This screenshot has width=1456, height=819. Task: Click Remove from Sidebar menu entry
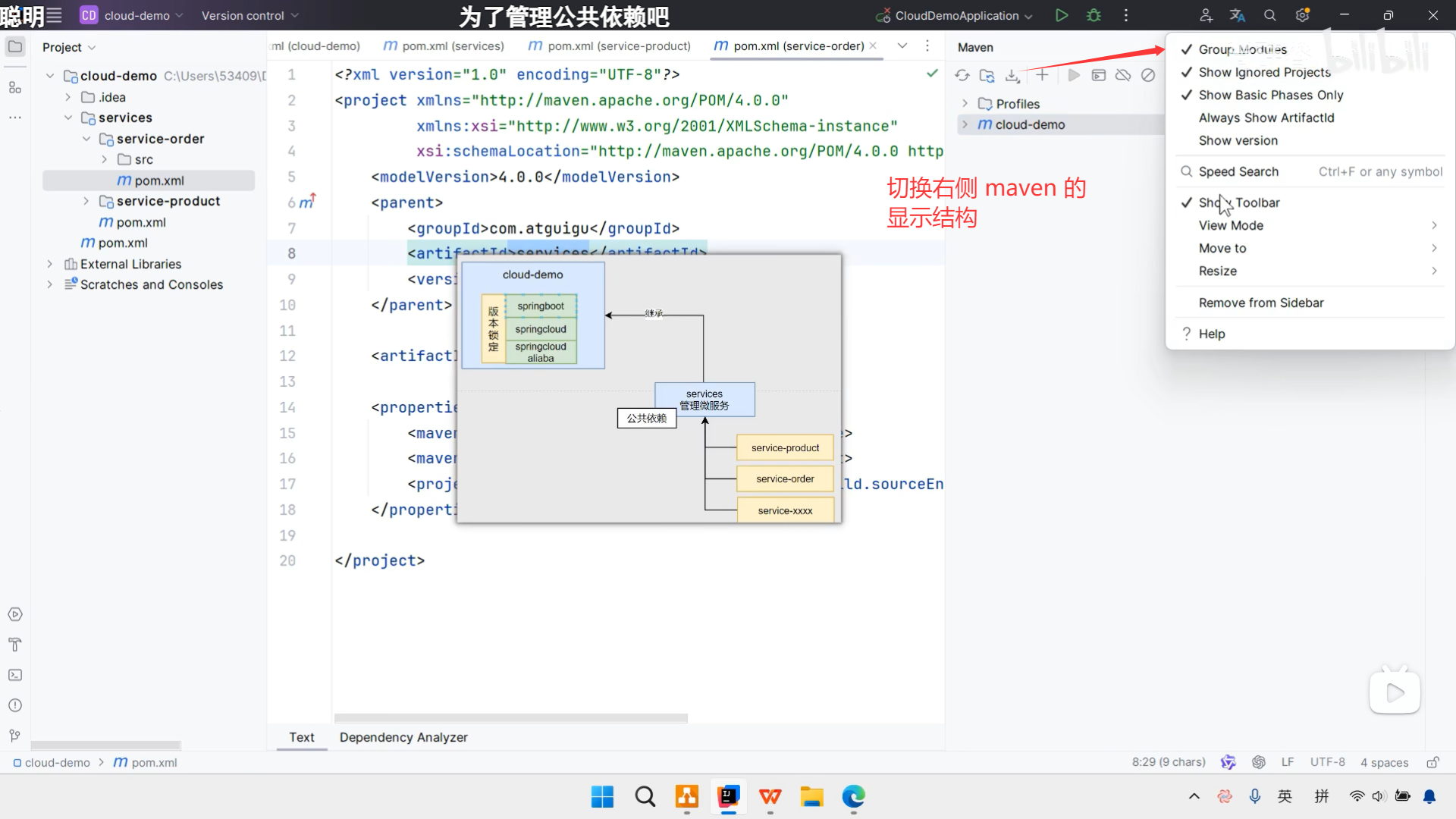click(x=1260, y=303)
